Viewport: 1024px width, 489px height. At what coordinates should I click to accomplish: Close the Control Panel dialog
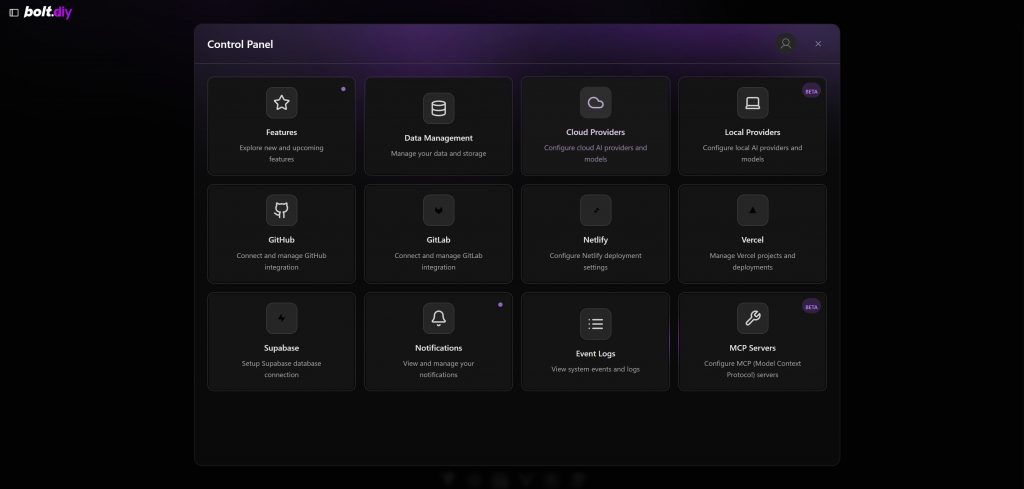818,44
